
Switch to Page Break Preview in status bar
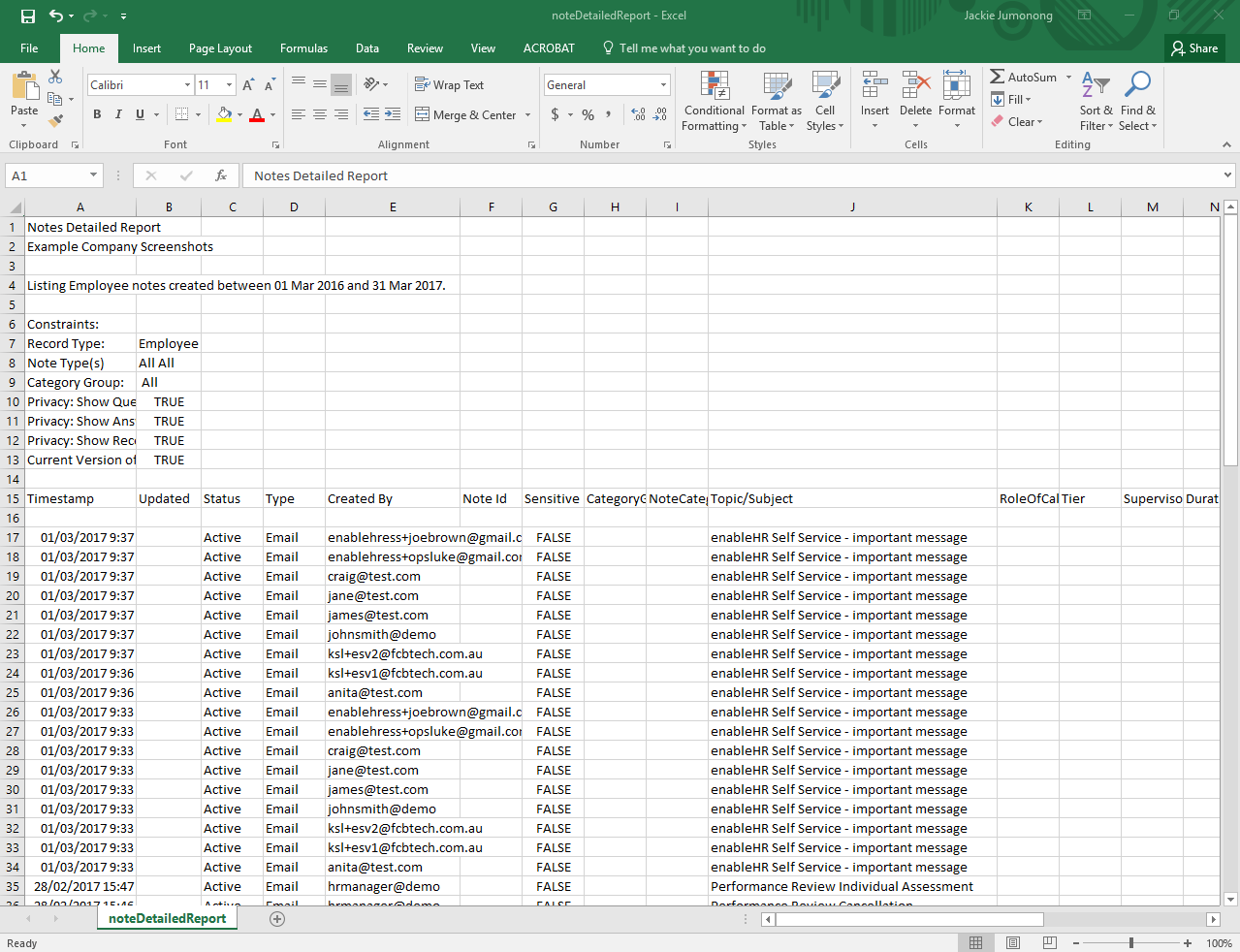coord(1050,943)
